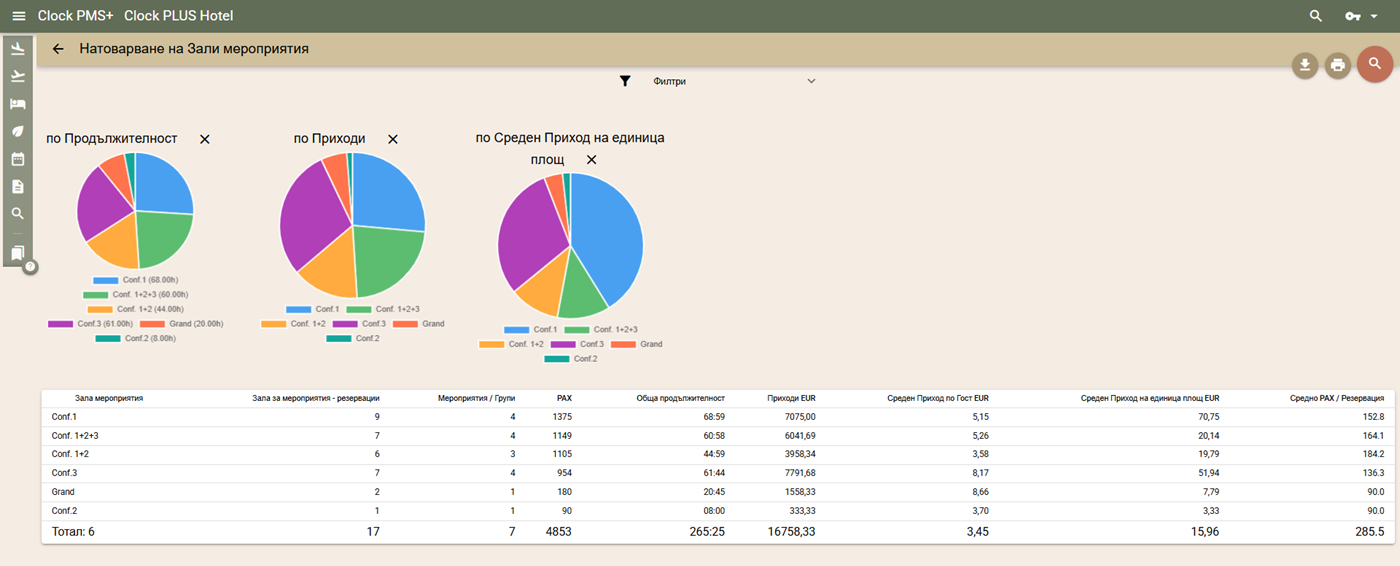Toggle Conf.1 (68.00h) legend item
Screen dimensions: 1400x566
tap(135, 280)
